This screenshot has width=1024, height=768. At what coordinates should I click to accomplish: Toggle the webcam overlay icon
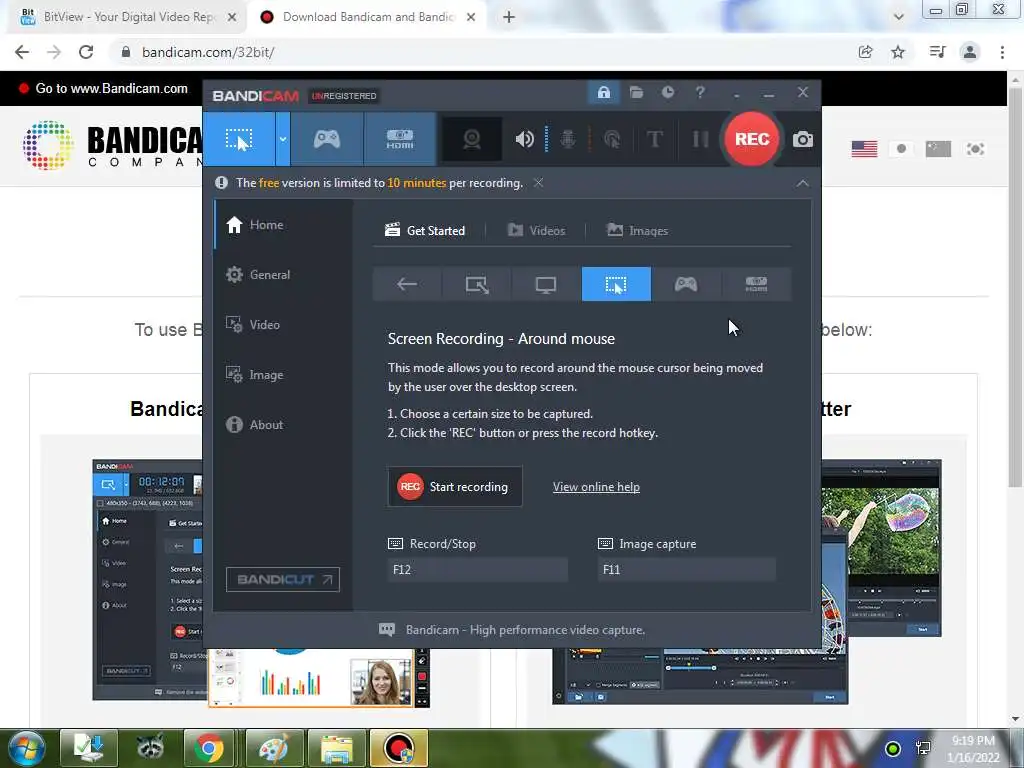click(x=472, y=139)
